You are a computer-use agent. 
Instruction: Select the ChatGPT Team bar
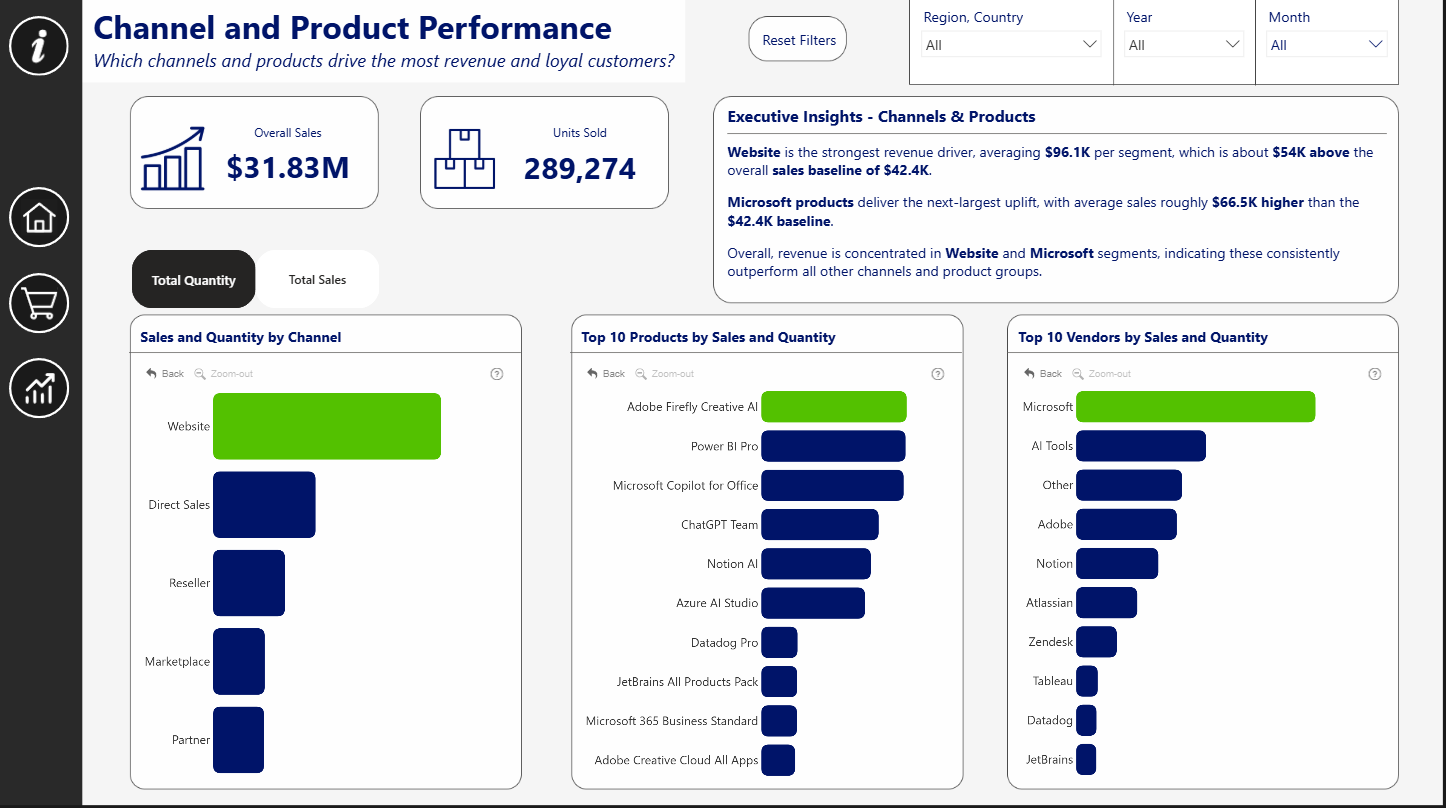pyautogui.click(x=820, y=524)
